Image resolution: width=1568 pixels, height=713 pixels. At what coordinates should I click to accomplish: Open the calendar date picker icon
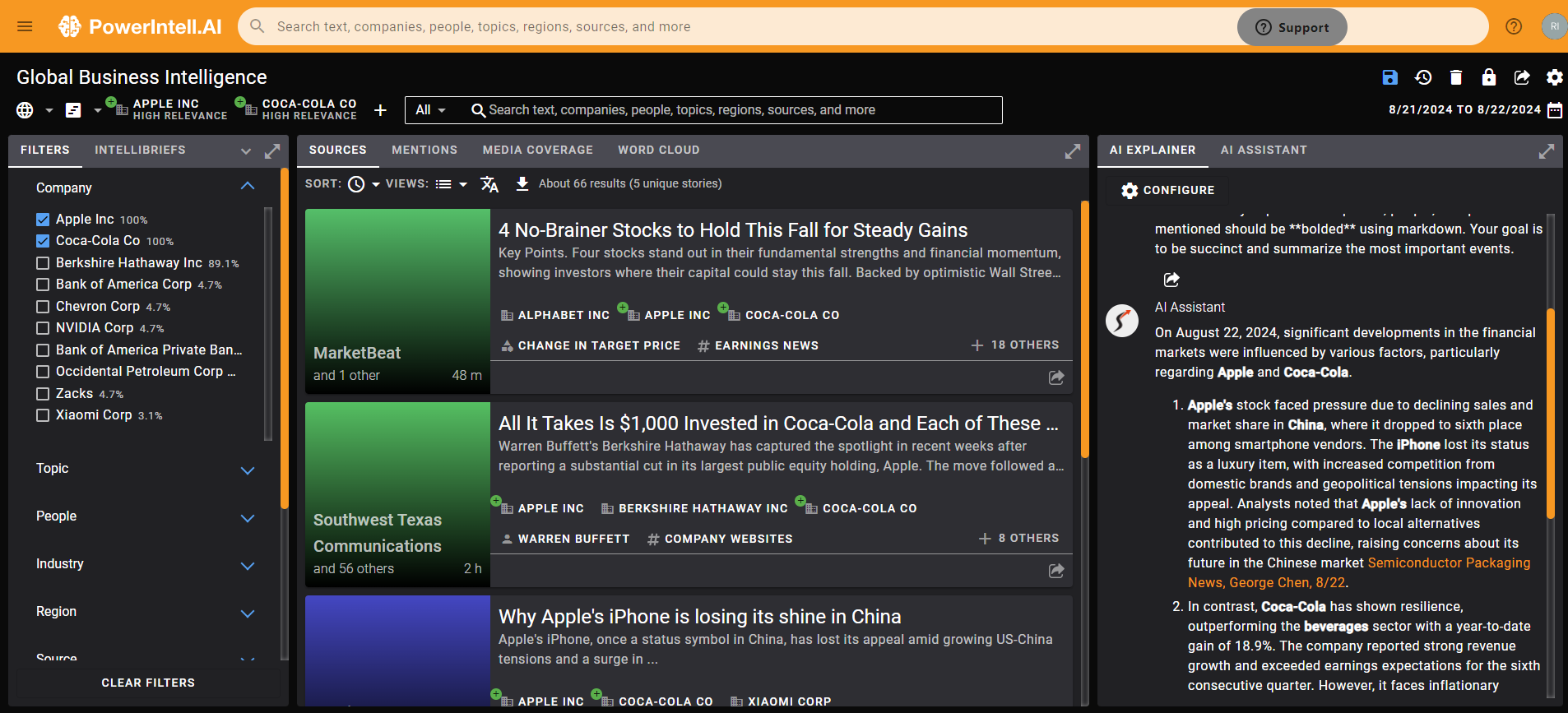coord(1555,110)
